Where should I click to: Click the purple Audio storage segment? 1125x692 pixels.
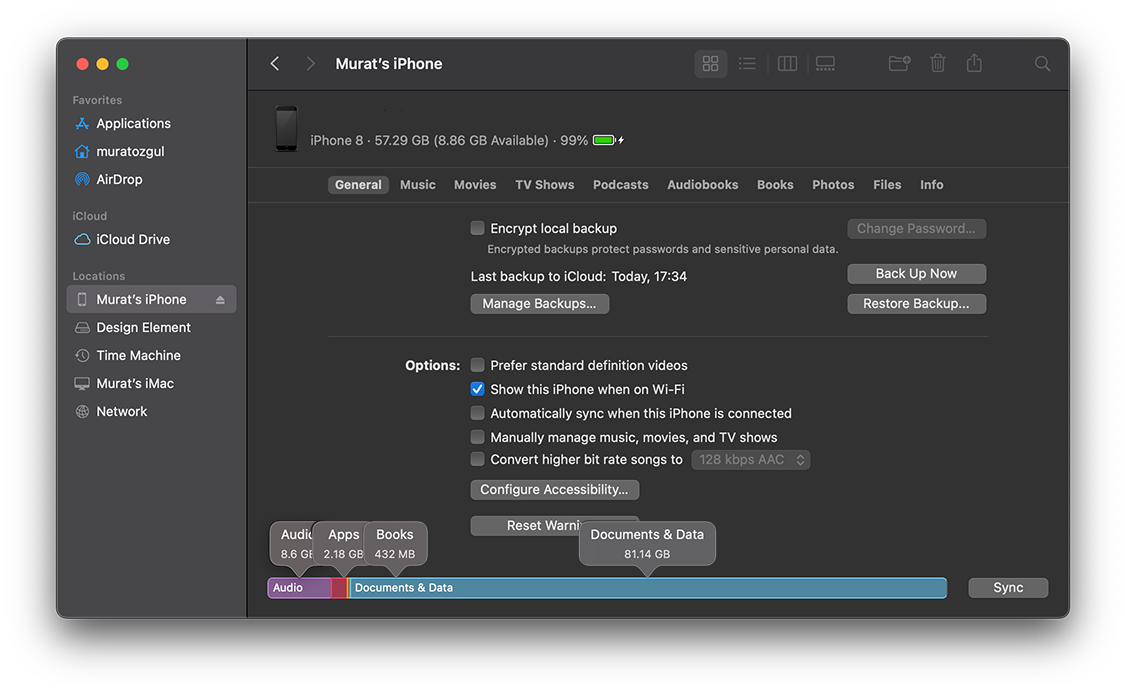point(299,587)
